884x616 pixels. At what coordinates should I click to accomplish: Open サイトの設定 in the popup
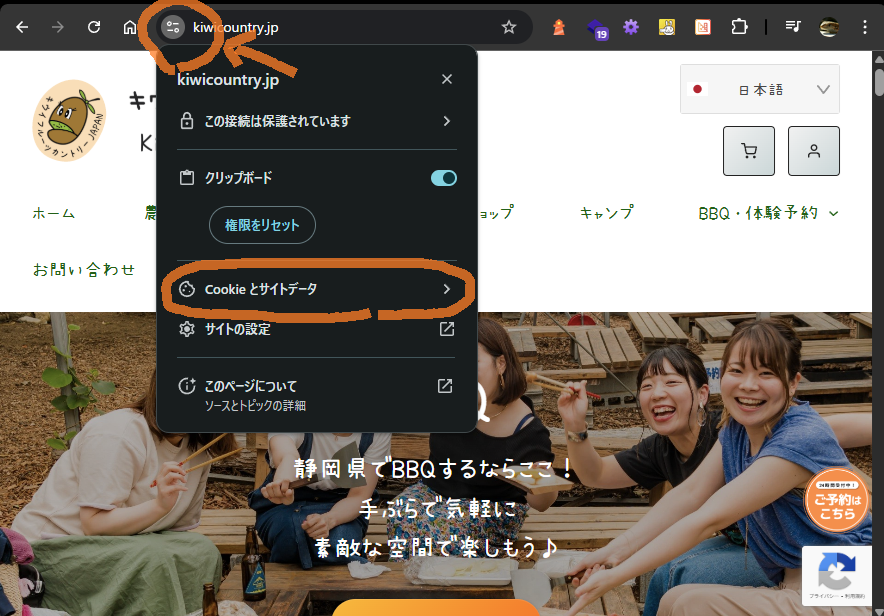tap(315, 329)
